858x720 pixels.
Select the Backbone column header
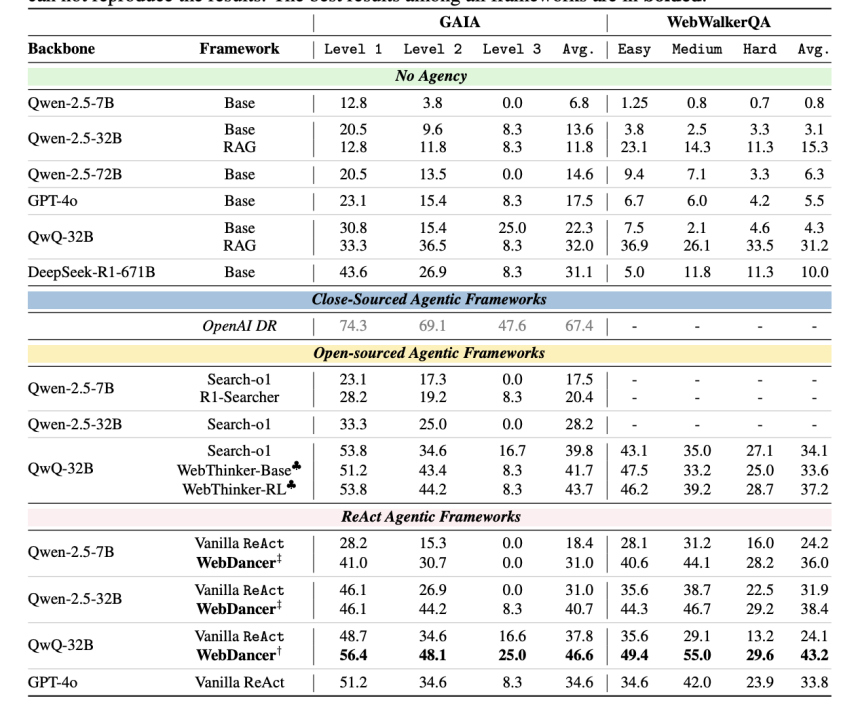click(61, 49)
